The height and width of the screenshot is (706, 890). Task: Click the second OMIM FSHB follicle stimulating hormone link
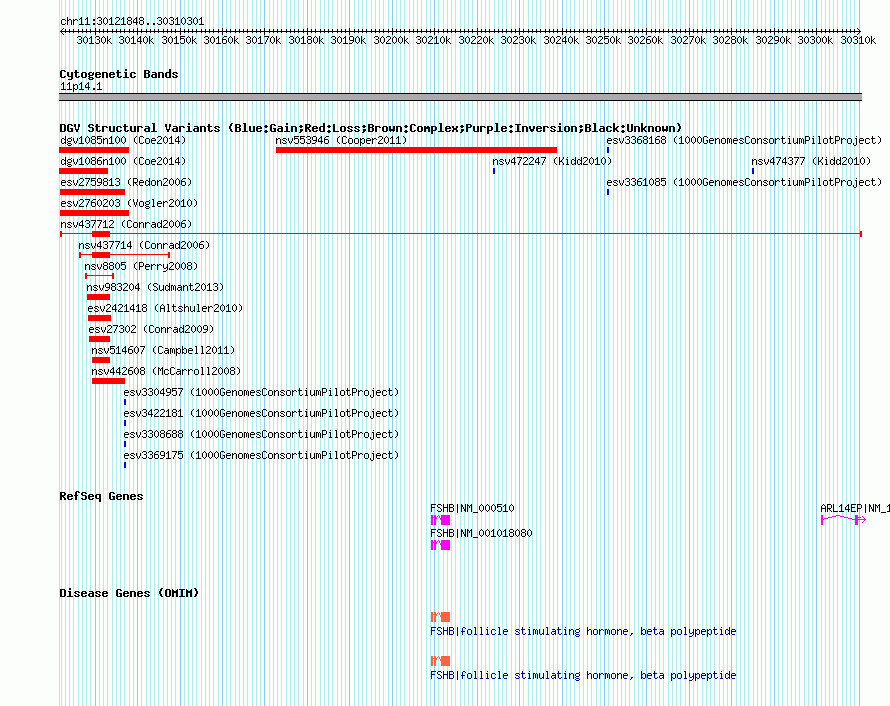(583, 675)
